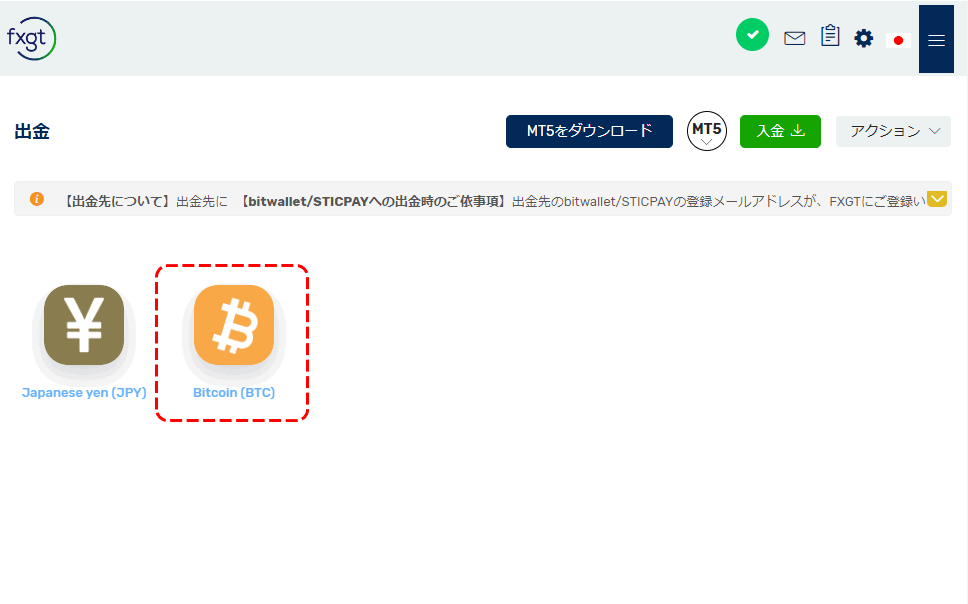The image size is (968, 604).
Task: Click the orange info icon in notice
Action: pos(36,199)
